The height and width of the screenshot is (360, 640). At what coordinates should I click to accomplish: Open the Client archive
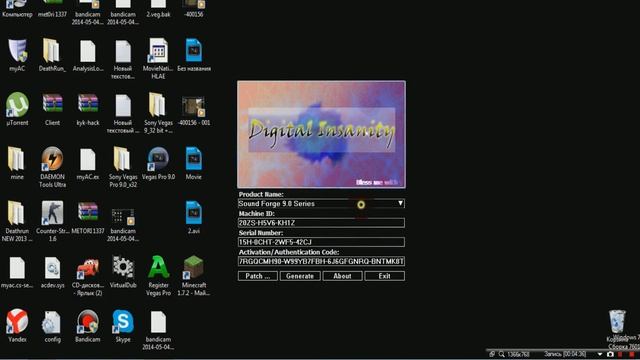pos(52,104)
